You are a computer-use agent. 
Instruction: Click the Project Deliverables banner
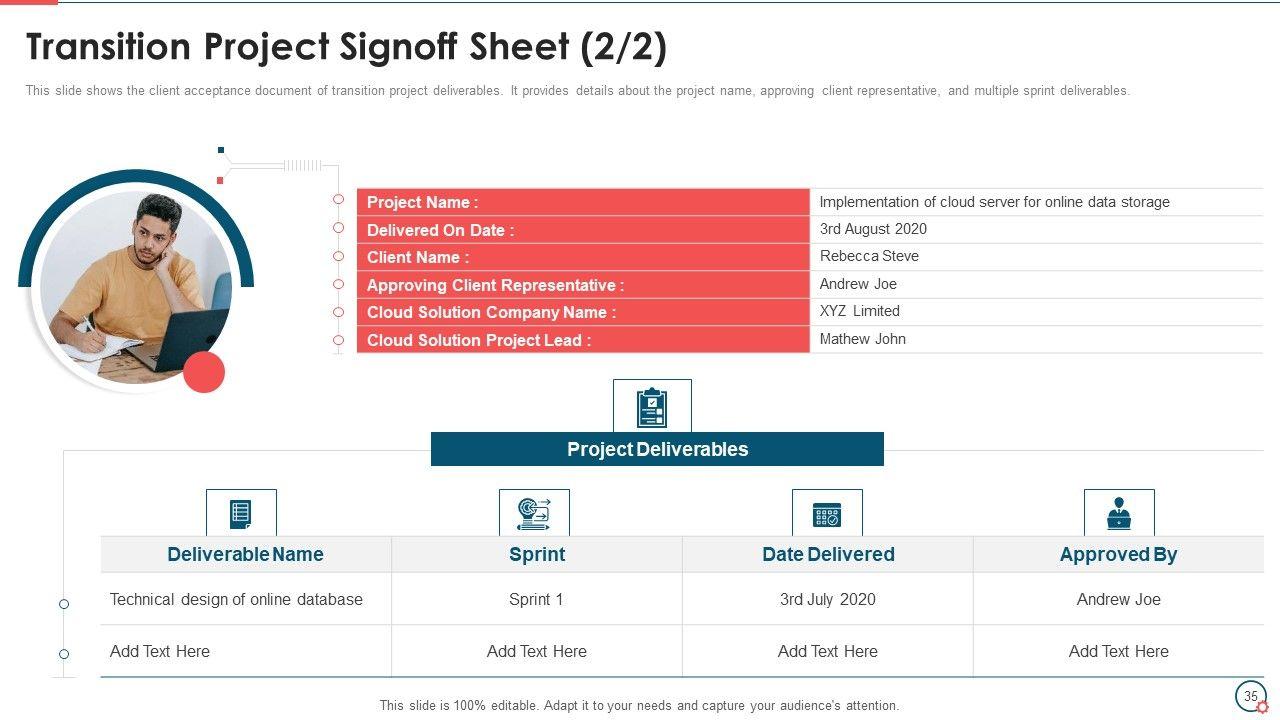pyautogui.click(x=657, y=449)
